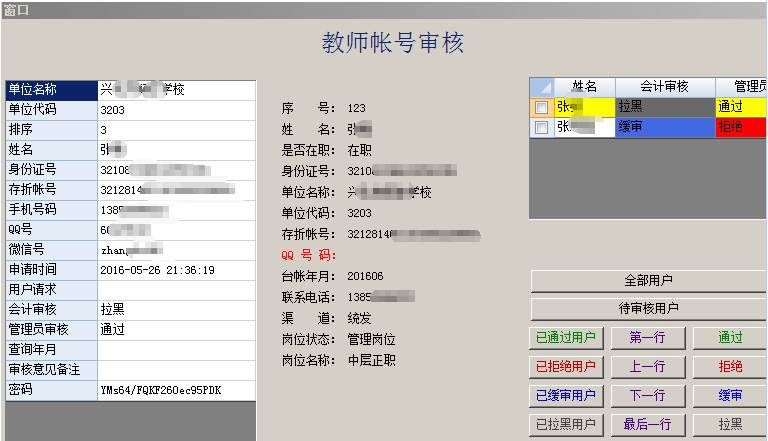
Task: Show 已缓审用户 list
Action: tap(566, 396)
